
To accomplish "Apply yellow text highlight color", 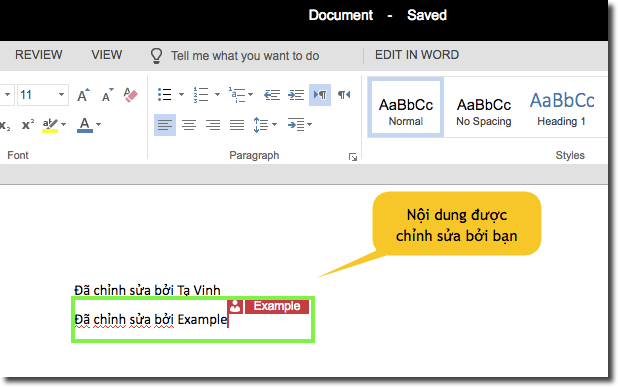I will point(50,125).
